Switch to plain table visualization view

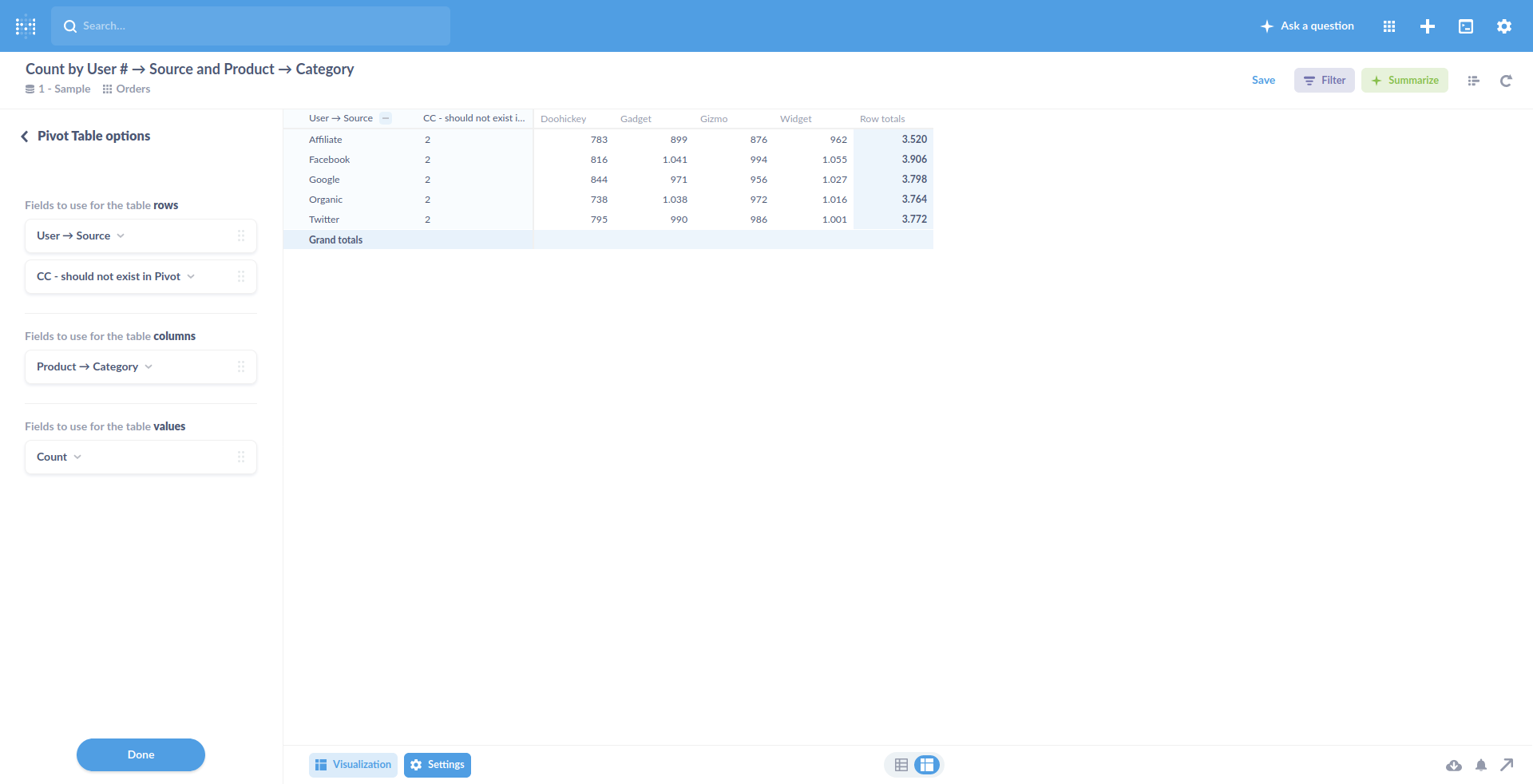901,764
